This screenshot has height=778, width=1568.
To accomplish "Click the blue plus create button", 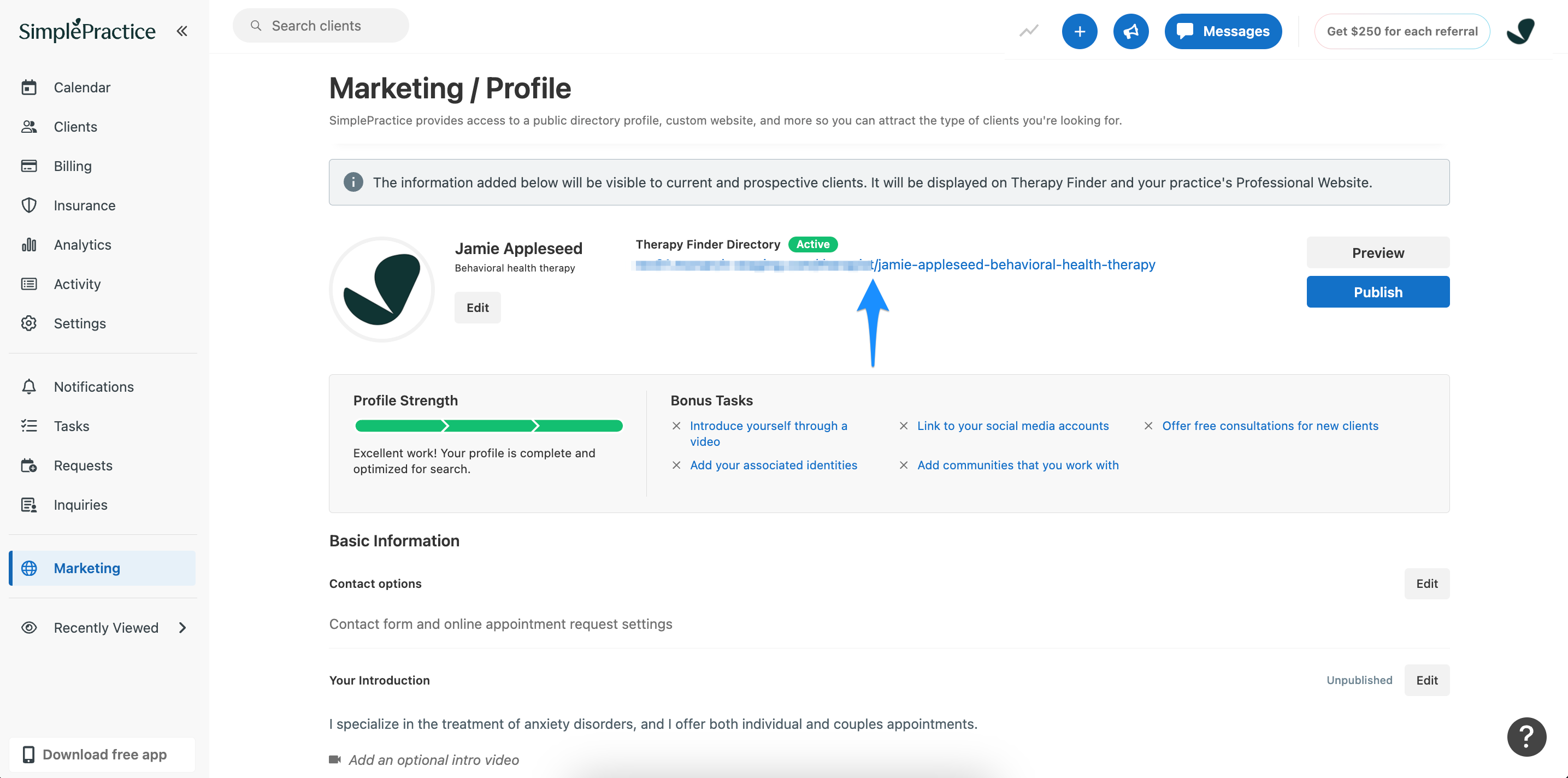I will click(x=1079, y=31).
